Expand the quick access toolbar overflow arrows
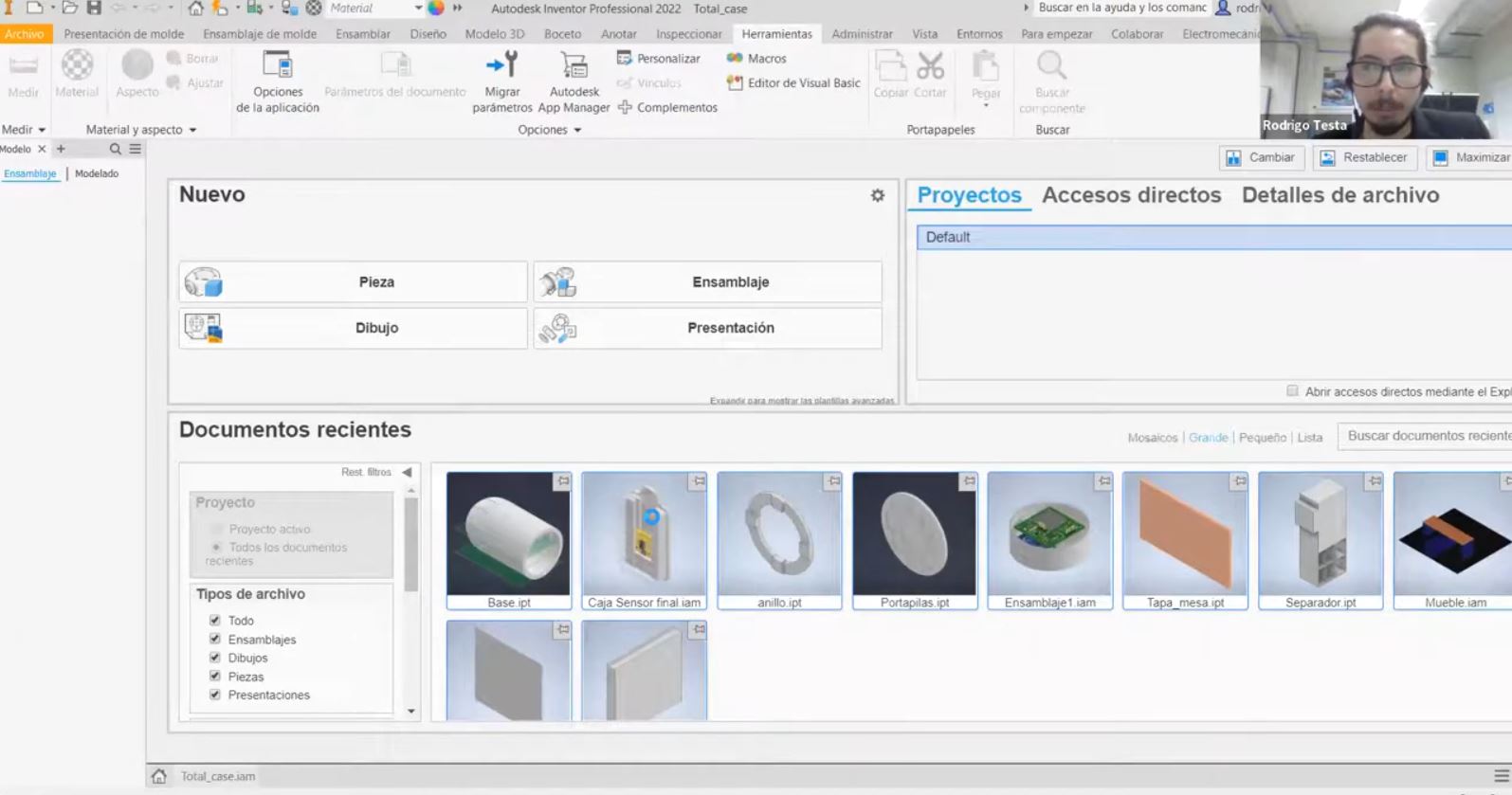The height and width of the screenshot is (795, 1512). tap(458, 9)
